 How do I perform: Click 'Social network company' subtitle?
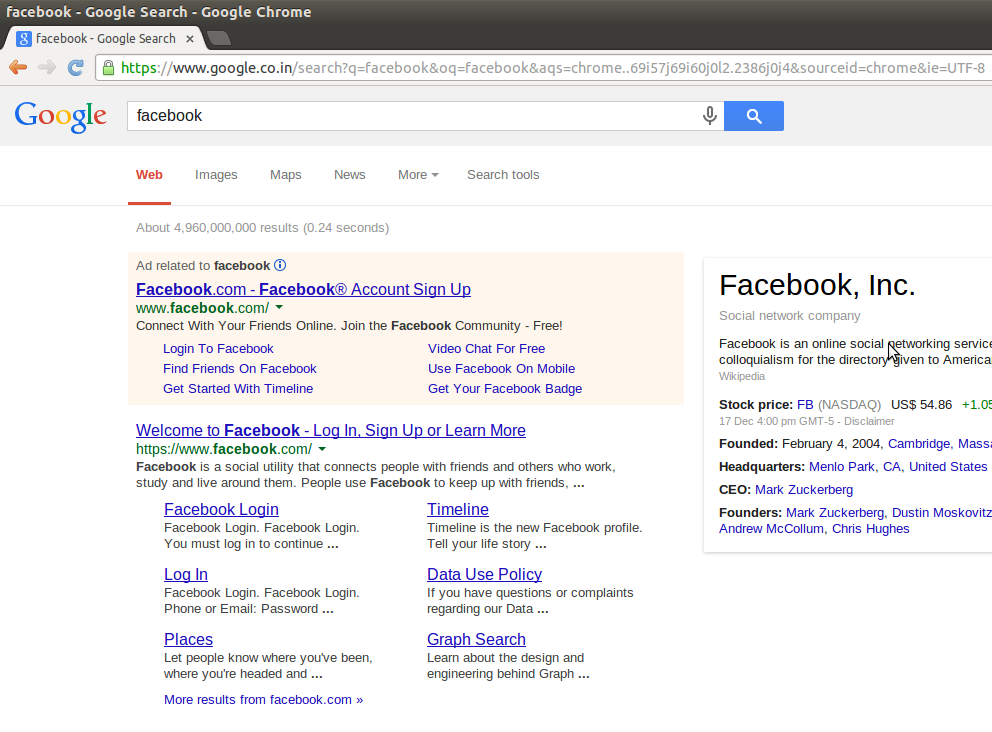point(790,316)
